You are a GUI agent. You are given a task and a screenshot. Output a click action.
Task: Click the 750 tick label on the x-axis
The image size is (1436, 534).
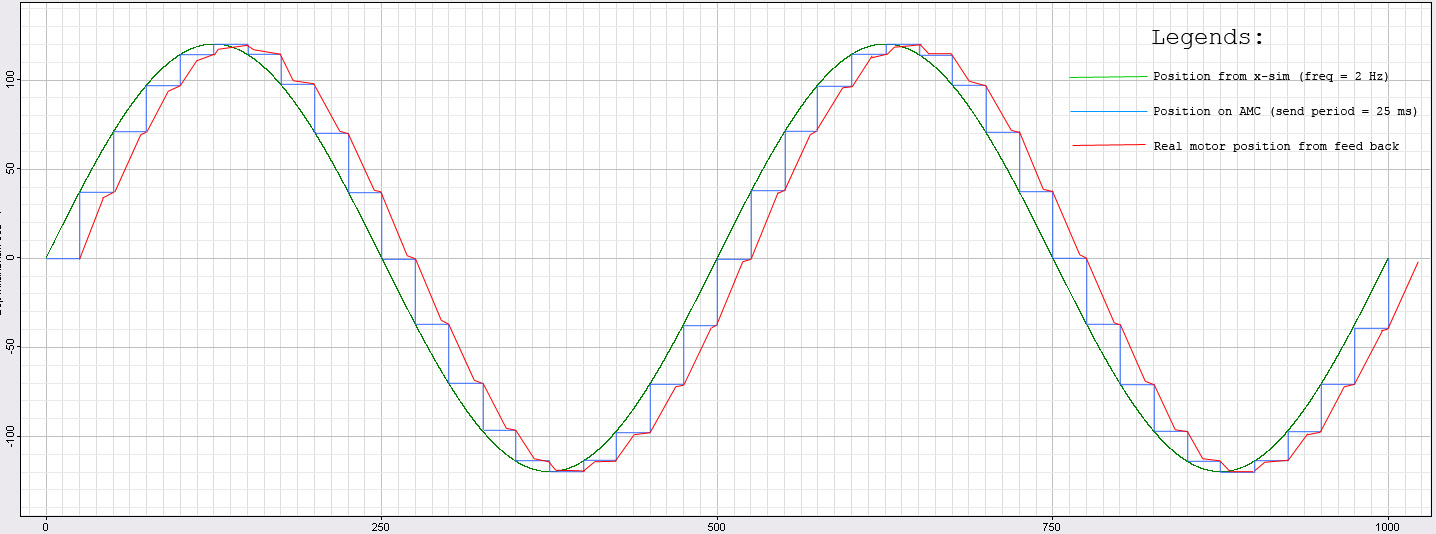click(1052, 525)
